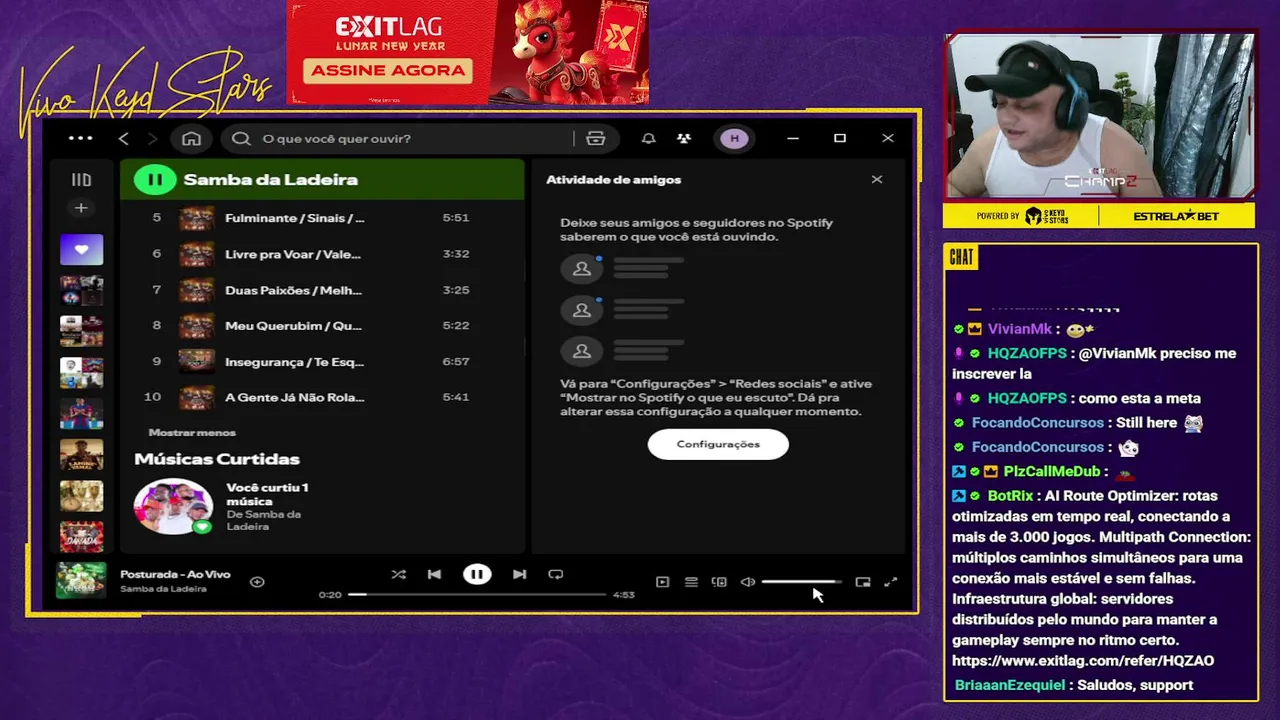Play track Meu Querubim / Qu
The width and height of the screenshot is (1280, 720).
(x=322, y=326)
